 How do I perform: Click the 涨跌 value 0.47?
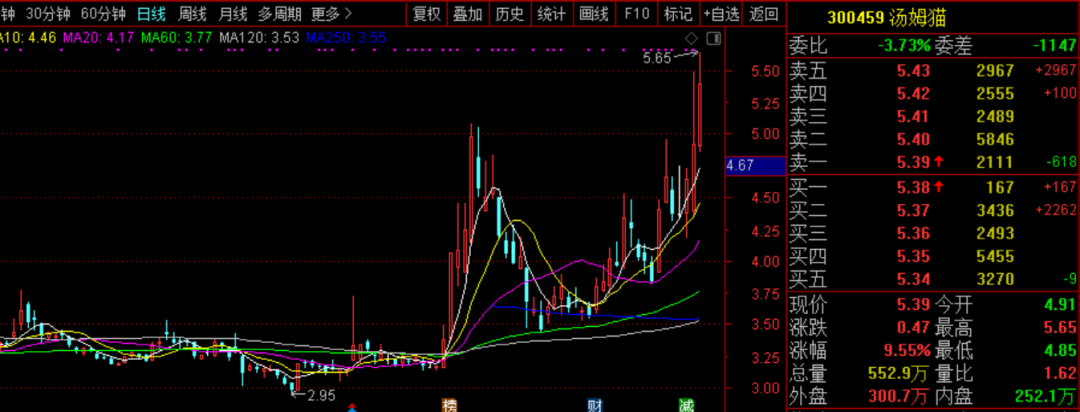point(913,327)
